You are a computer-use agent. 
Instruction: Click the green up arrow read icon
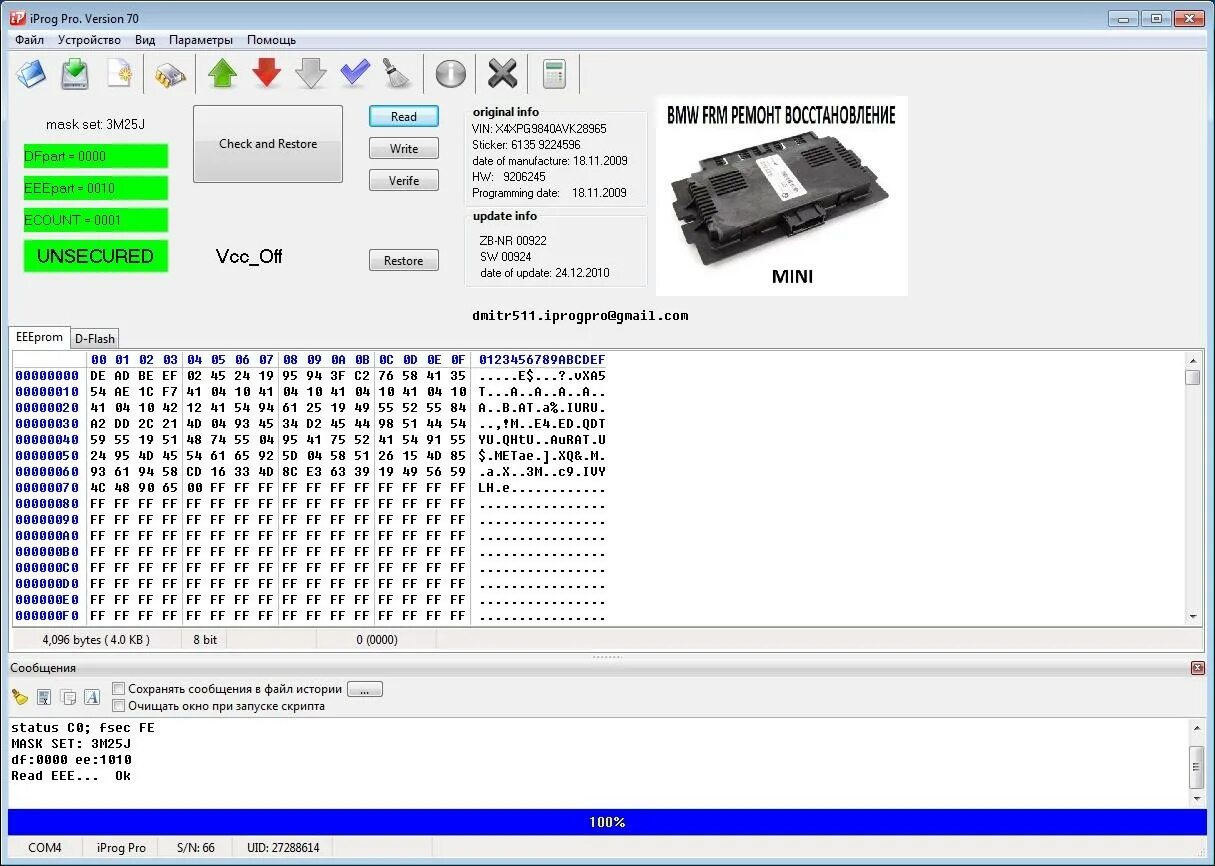[x=222, y=73]
